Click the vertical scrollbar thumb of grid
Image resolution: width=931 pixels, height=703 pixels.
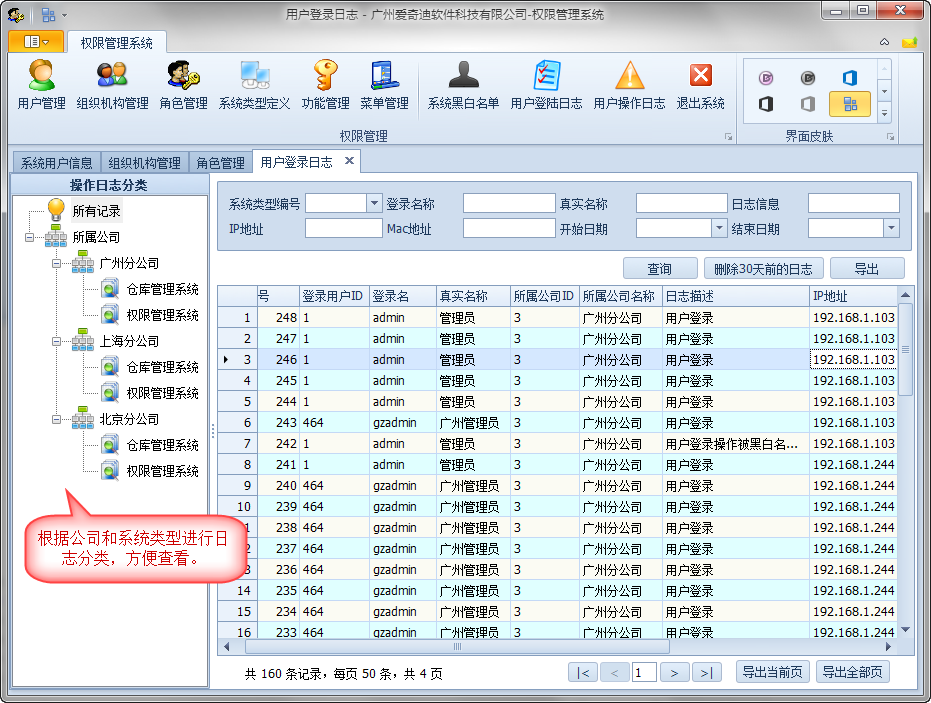click(x=905, y=350)
